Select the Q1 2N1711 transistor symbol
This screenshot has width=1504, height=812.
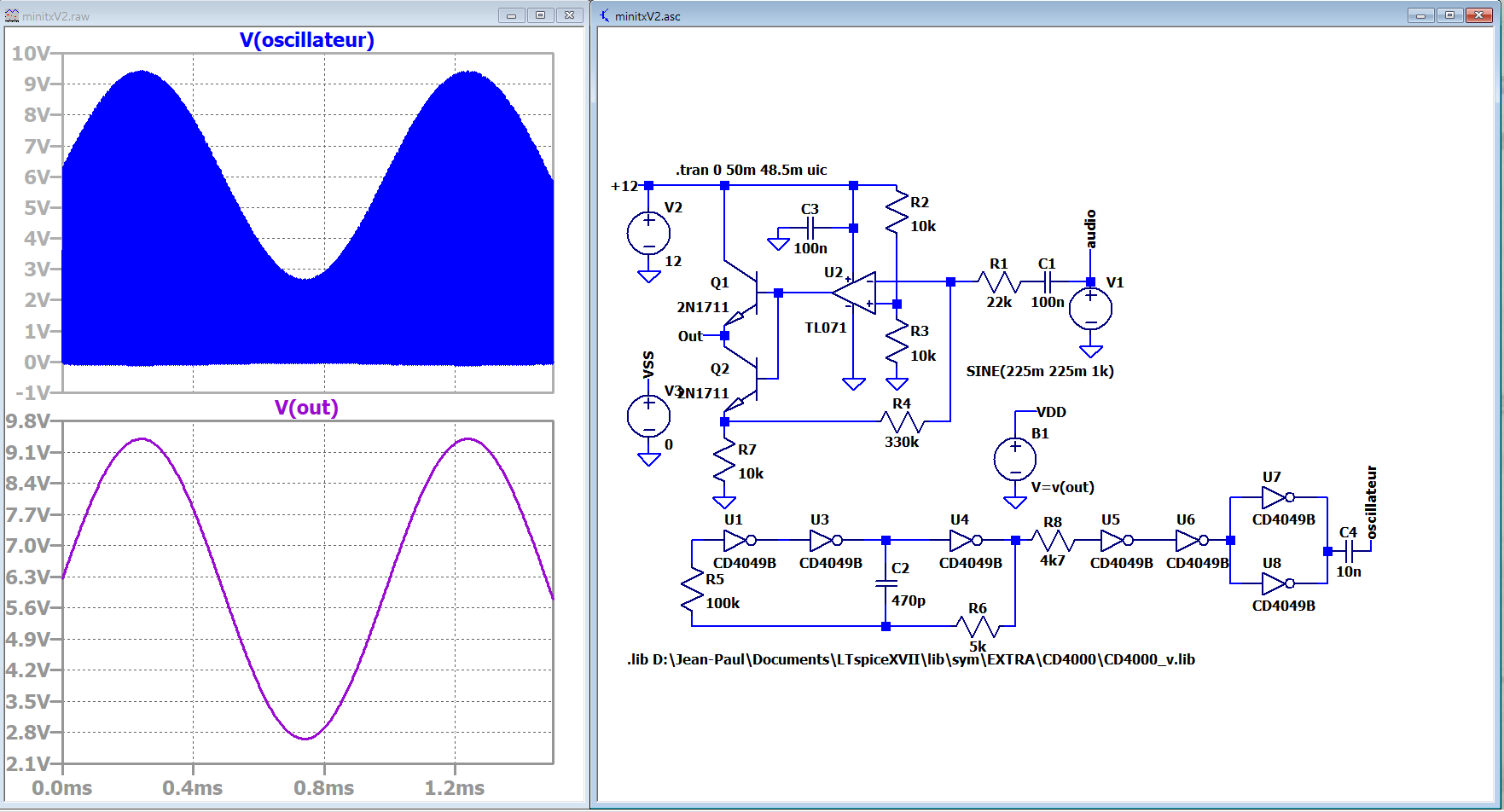746,294
